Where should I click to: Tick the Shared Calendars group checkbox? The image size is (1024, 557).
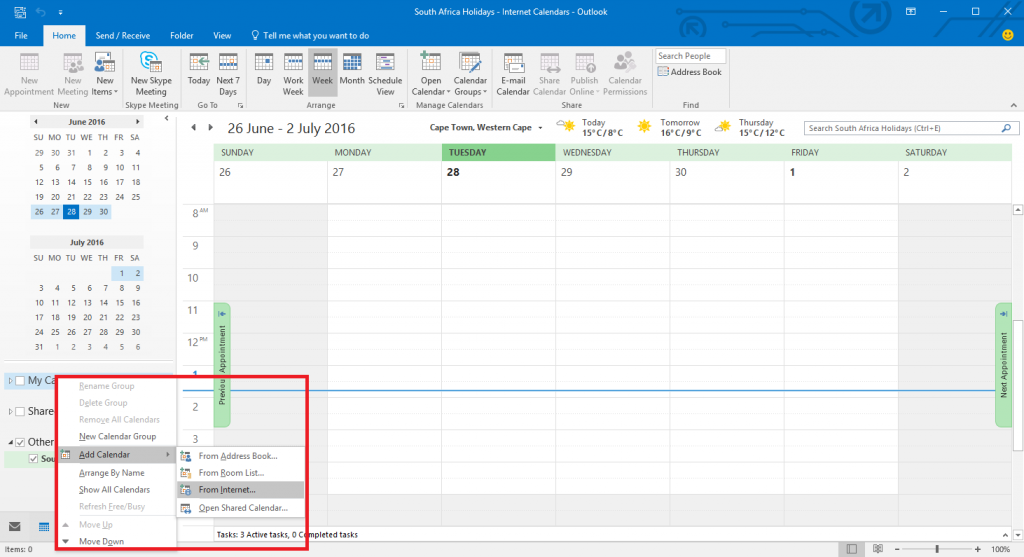(20, 411)
